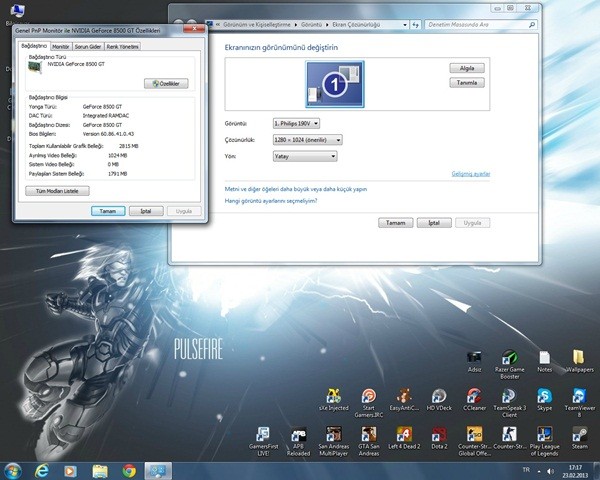Open the Razer Game Booster icon
This screenshot has width=600, height=480.
click(x=510, y=358)
